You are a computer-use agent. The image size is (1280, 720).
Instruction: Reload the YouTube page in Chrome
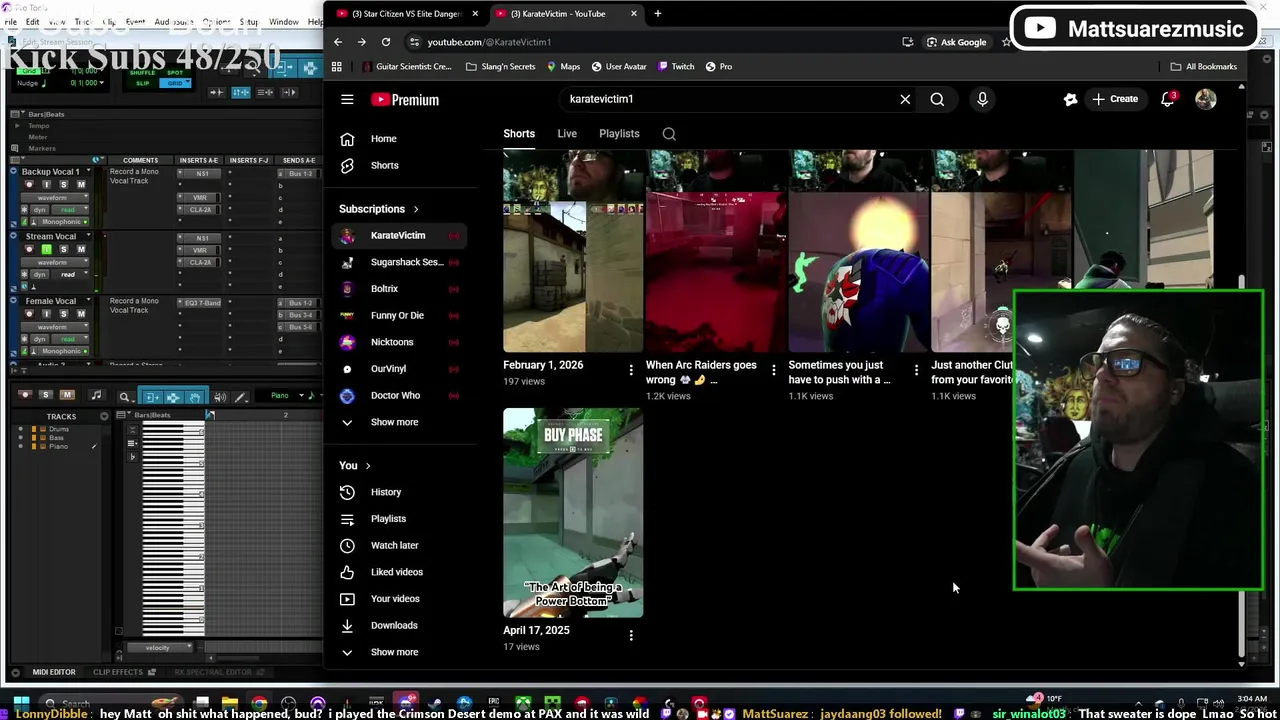click(386, 42)
